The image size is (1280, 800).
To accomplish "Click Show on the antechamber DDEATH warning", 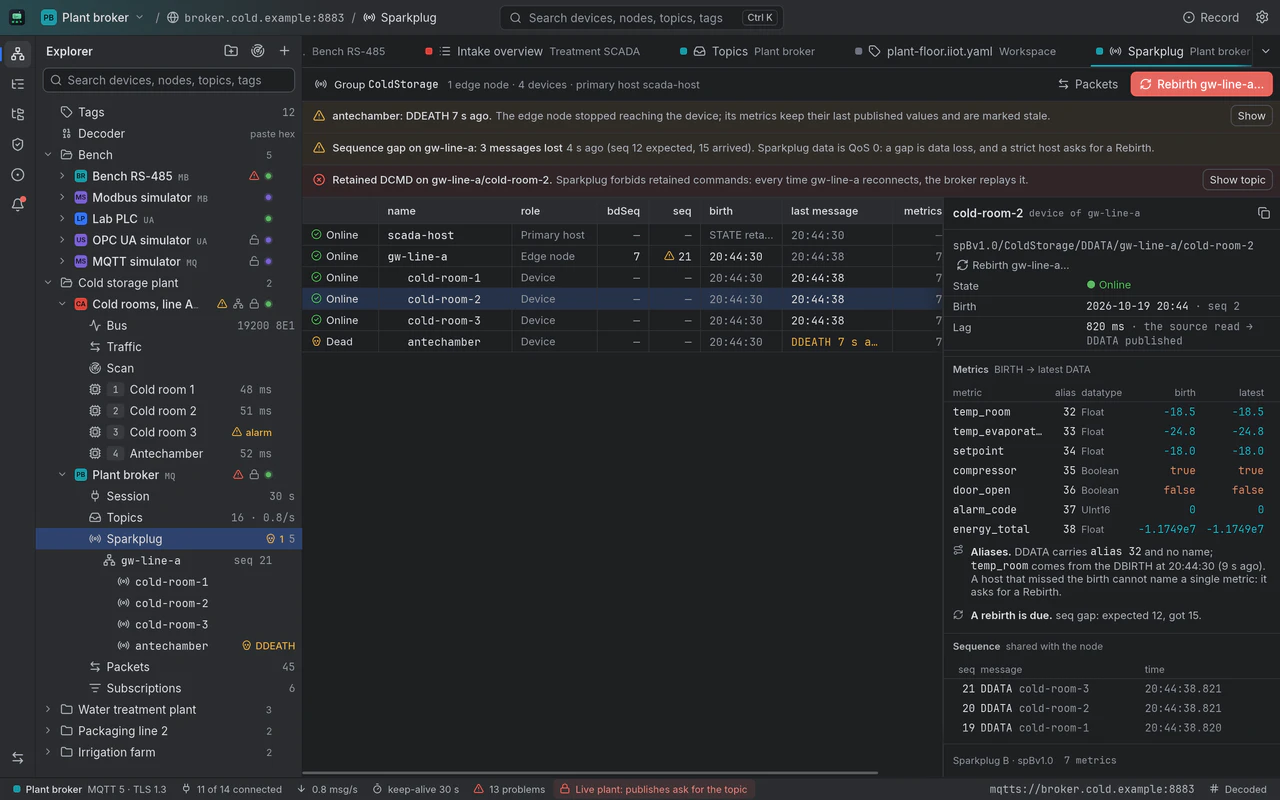I will 1251,116.
